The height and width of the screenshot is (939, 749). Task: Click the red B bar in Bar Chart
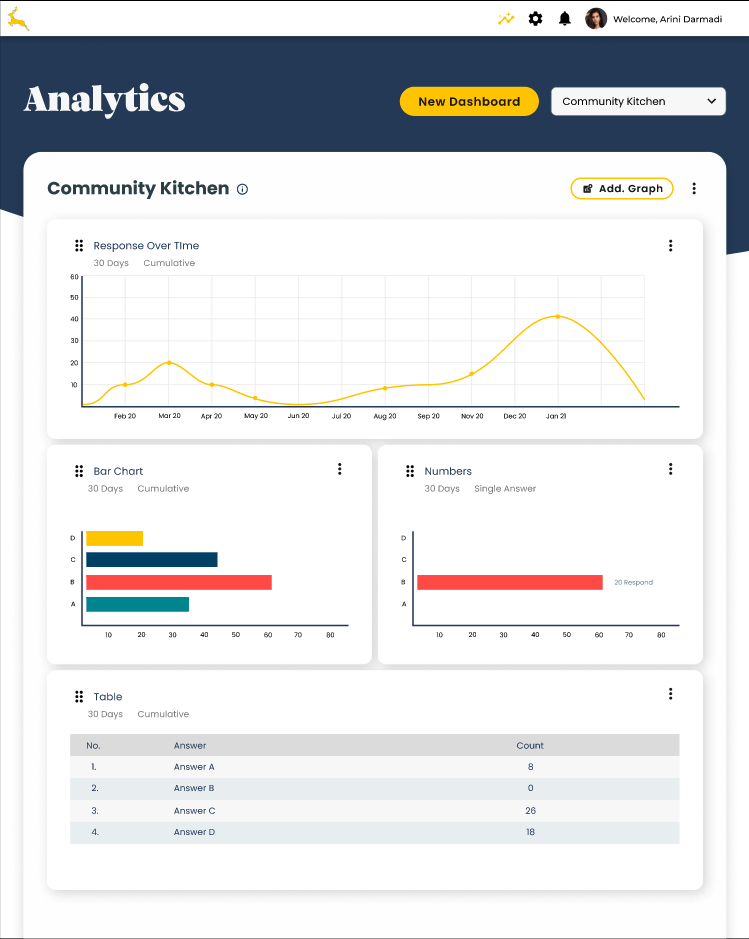[178, 582]
